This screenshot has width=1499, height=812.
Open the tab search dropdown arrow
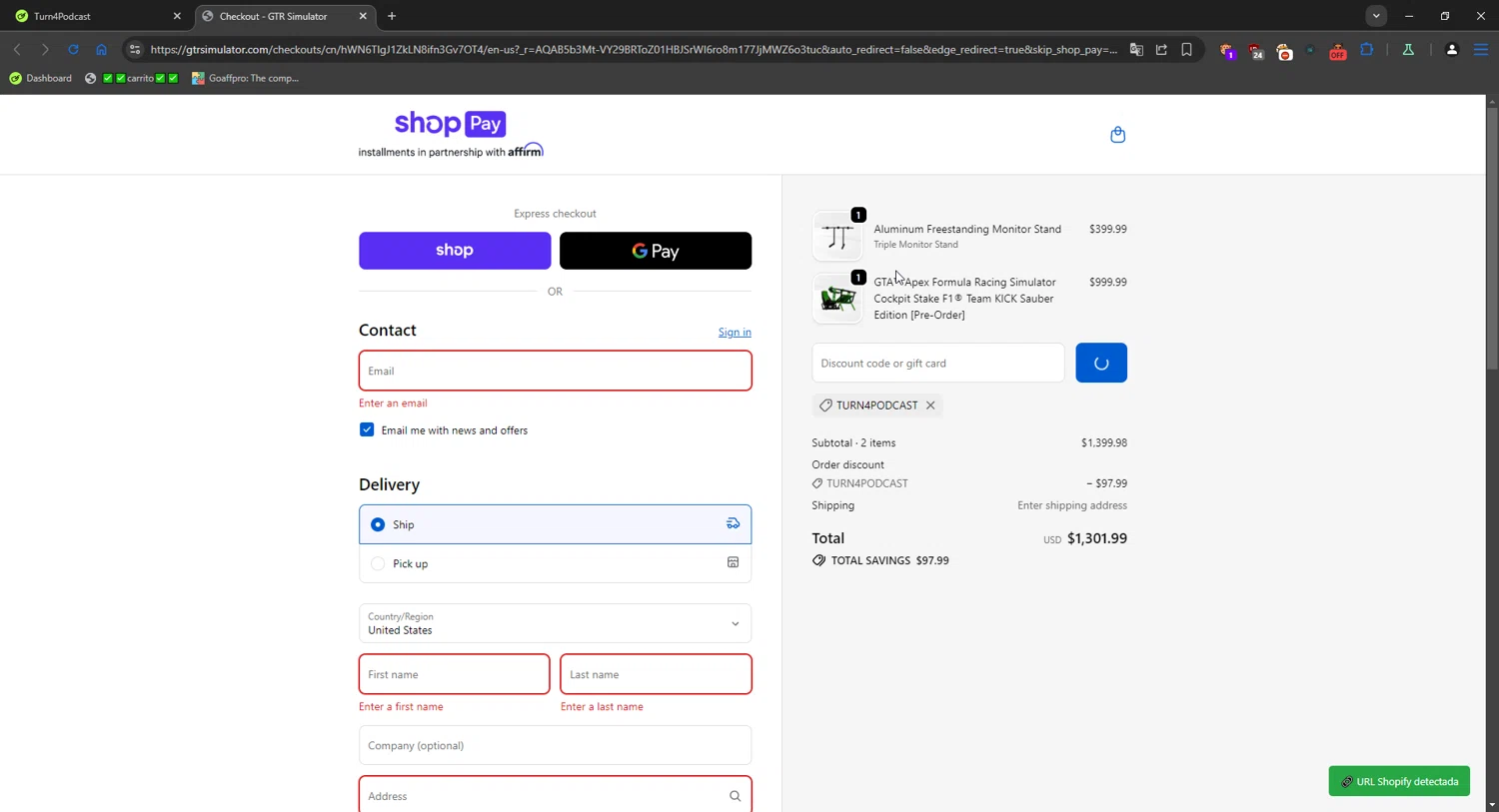point(1376,16)
